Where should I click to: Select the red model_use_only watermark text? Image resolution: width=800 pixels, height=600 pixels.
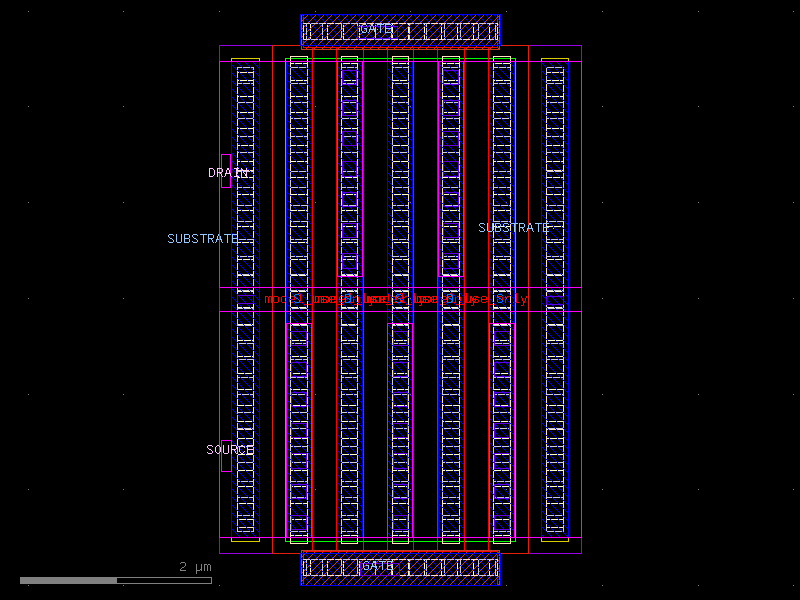pyautogui.click(x=395, y=299)
